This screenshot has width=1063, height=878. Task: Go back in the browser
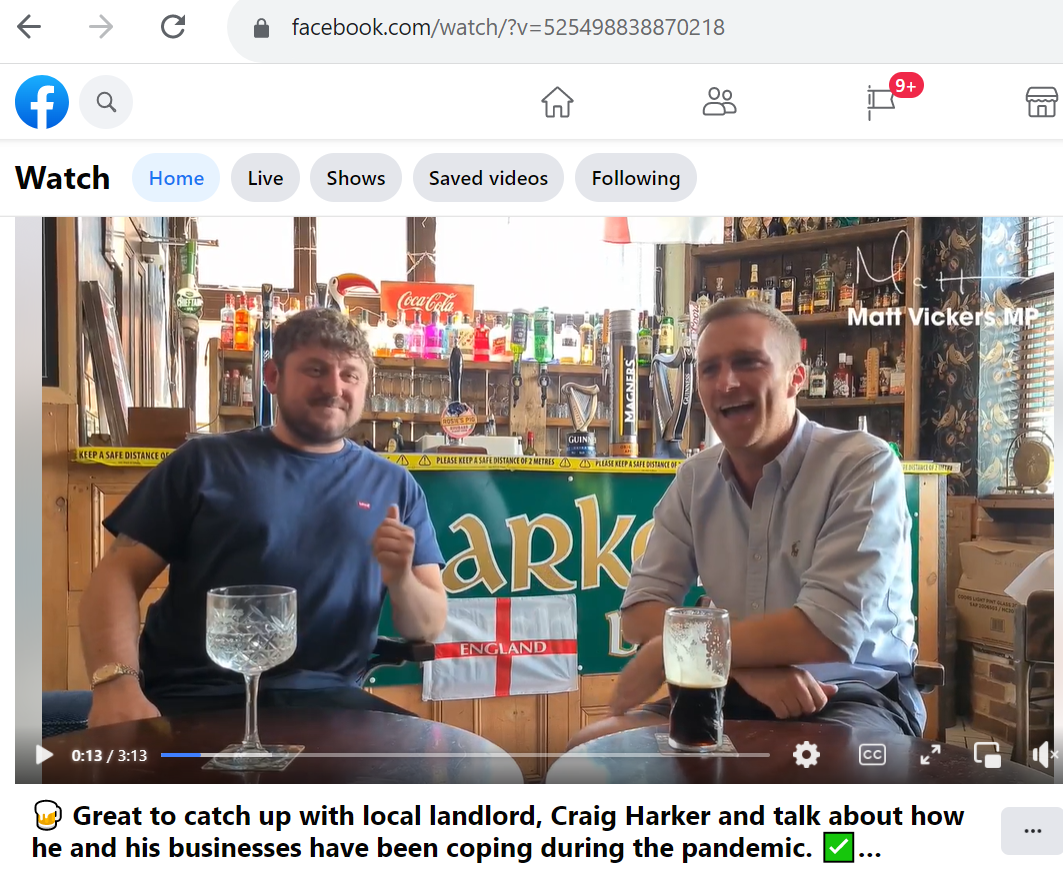(x=29, y=28)
